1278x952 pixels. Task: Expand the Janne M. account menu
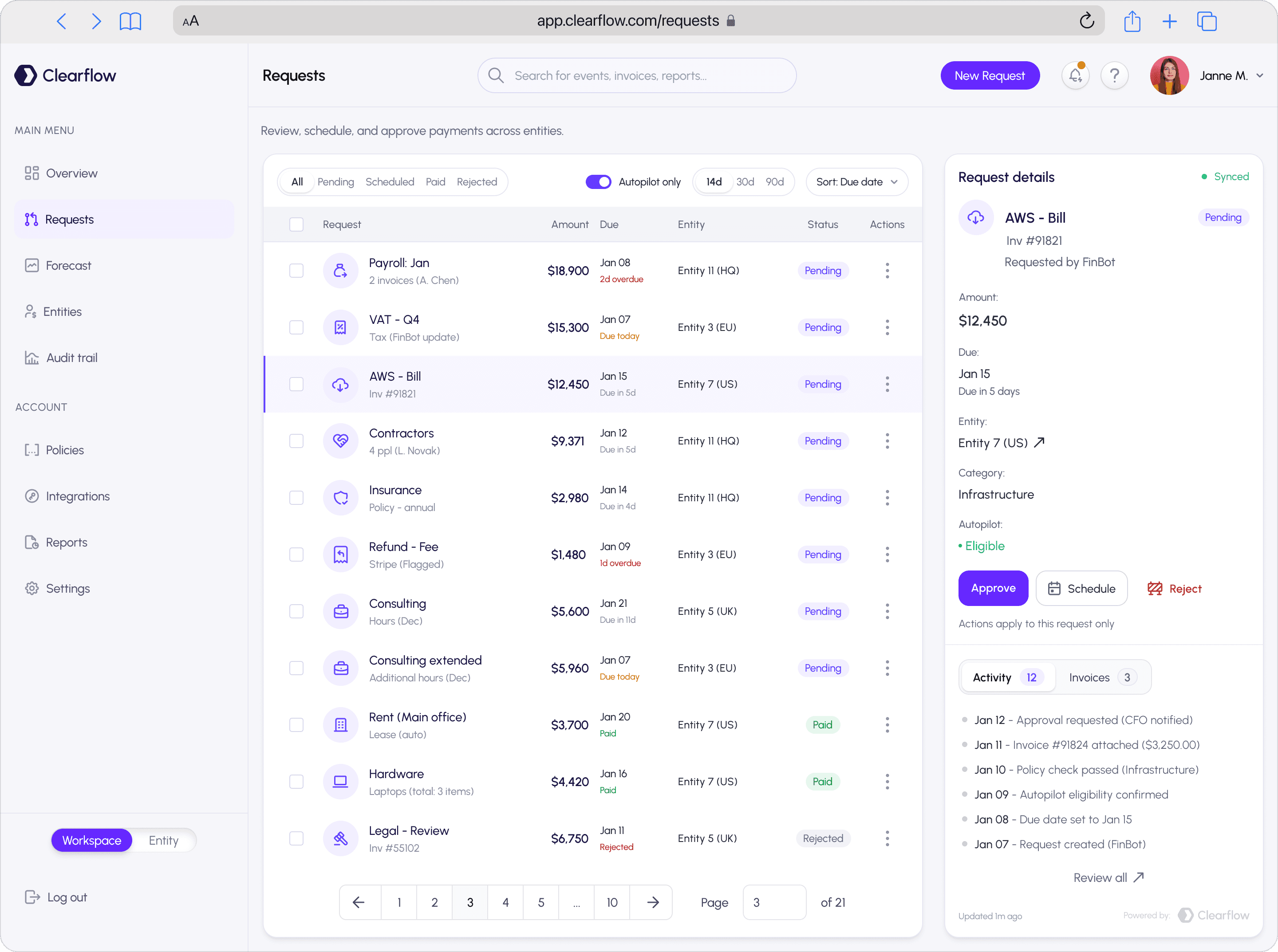point(1259,75)
